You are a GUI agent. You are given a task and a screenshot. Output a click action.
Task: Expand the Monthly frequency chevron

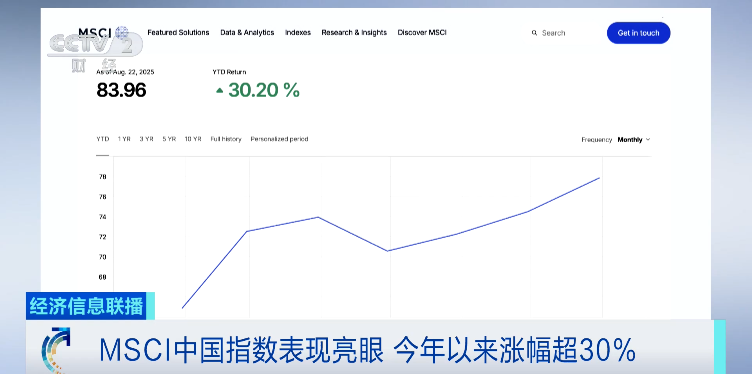click(648, 140)
